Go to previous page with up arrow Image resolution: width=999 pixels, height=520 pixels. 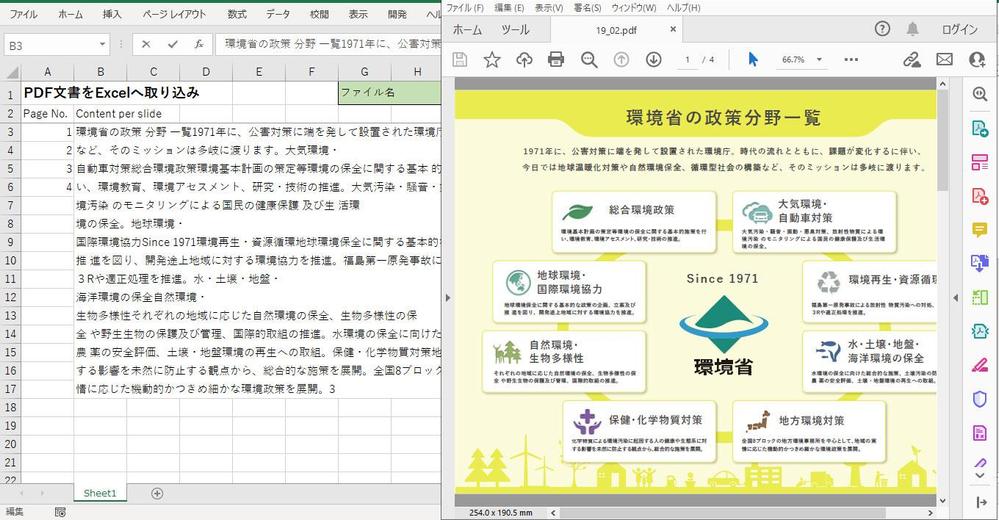point(621,60)
